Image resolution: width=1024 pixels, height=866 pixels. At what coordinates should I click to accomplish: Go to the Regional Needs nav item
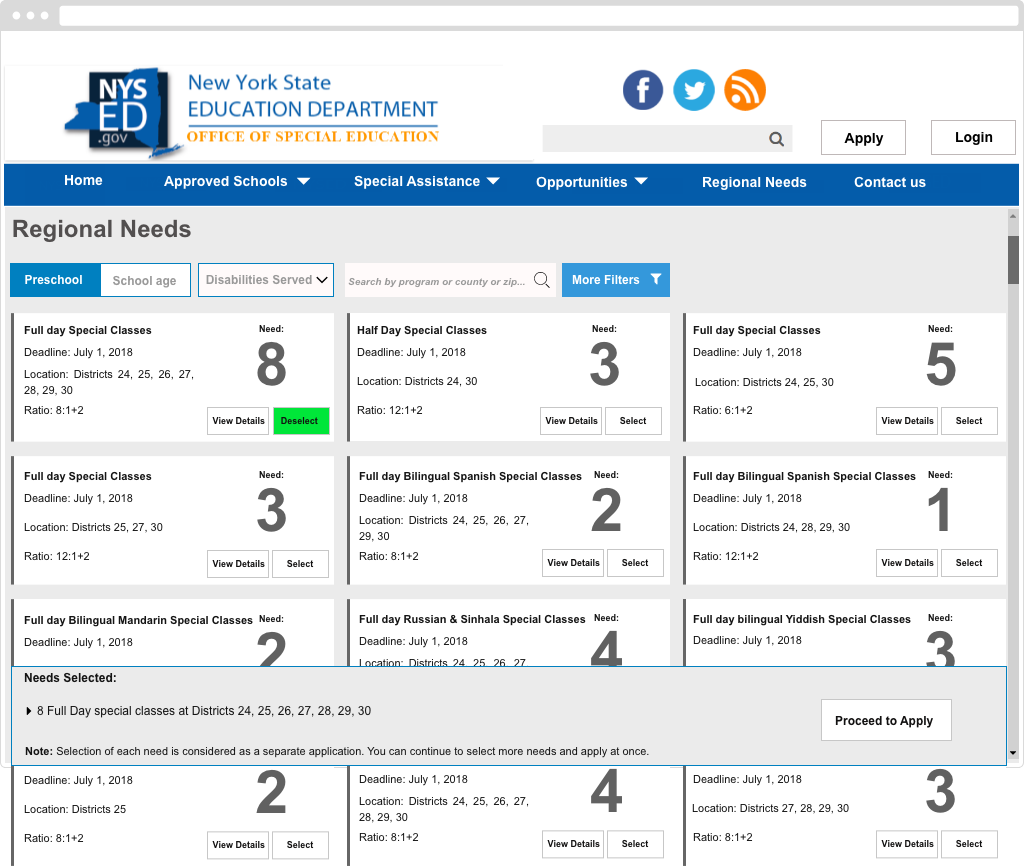pyautogui.click(x=754, y=182)
